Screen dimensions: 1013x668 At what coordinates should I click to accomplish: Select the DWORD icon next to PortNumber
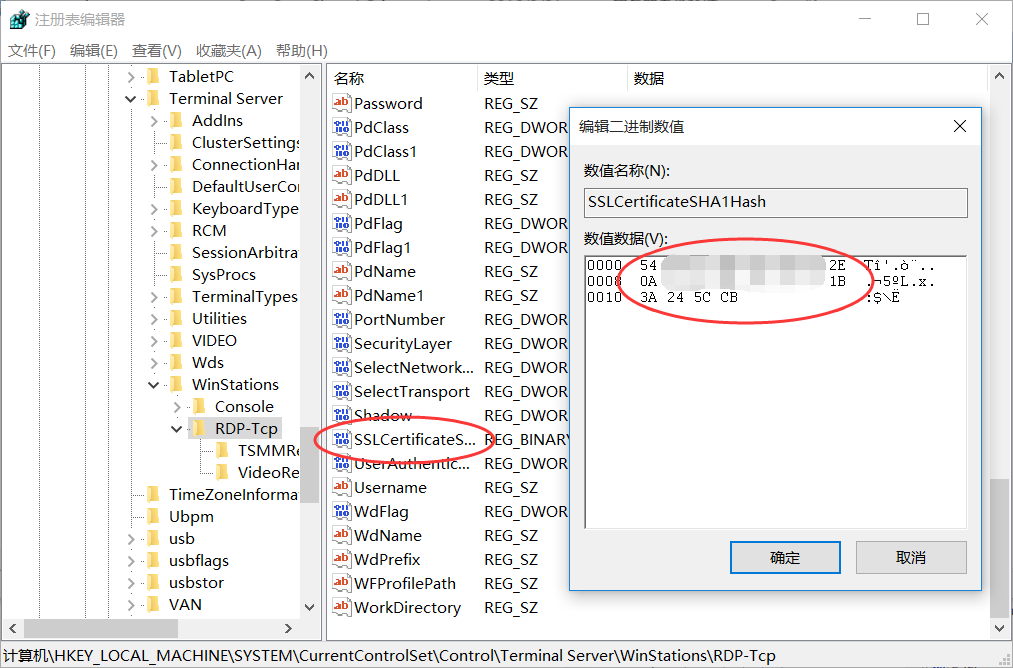pyautogui.click(x=340, y=319)
